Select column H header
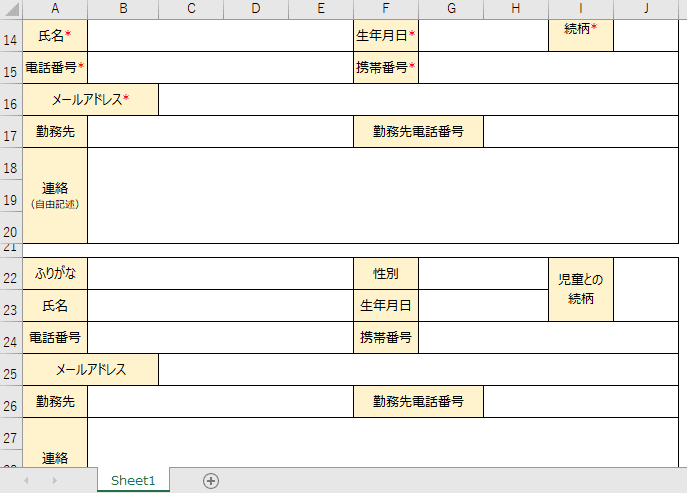687x493 pixels. [x=516, y=9]
